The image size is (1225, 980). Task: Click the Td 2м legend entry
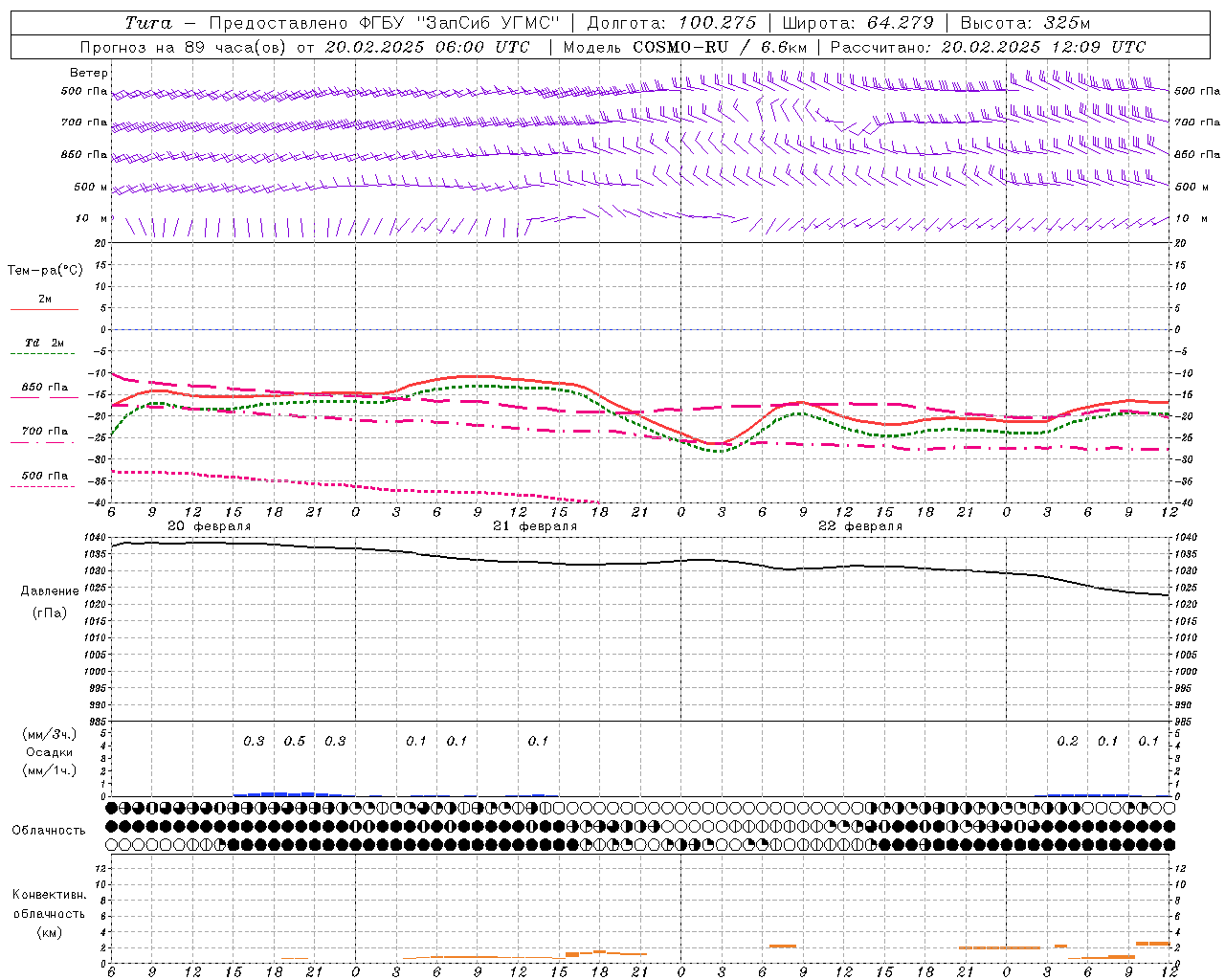[x=44, y=343]
